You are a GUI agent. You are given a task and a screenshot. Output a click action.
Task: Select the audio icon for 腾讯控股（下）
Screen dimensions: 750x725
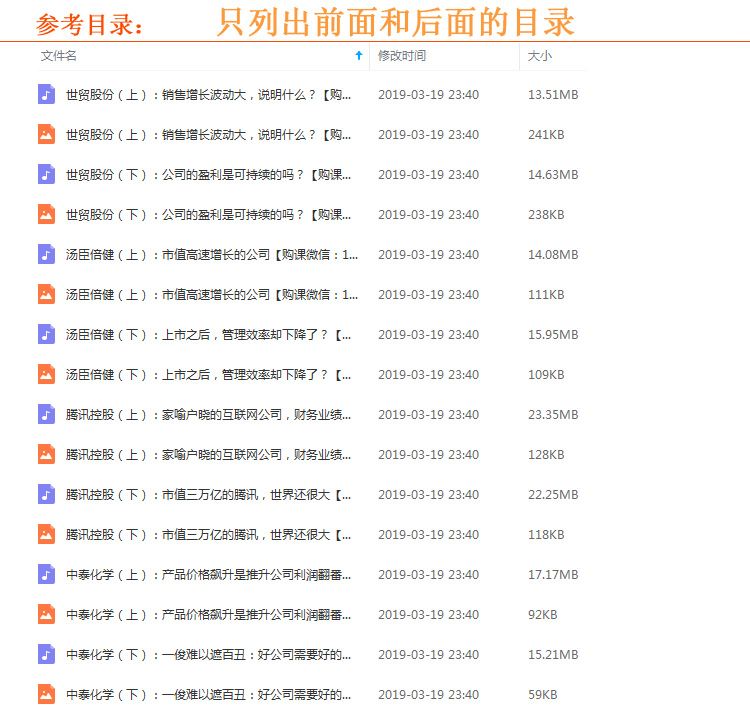[x=46, y=495]
